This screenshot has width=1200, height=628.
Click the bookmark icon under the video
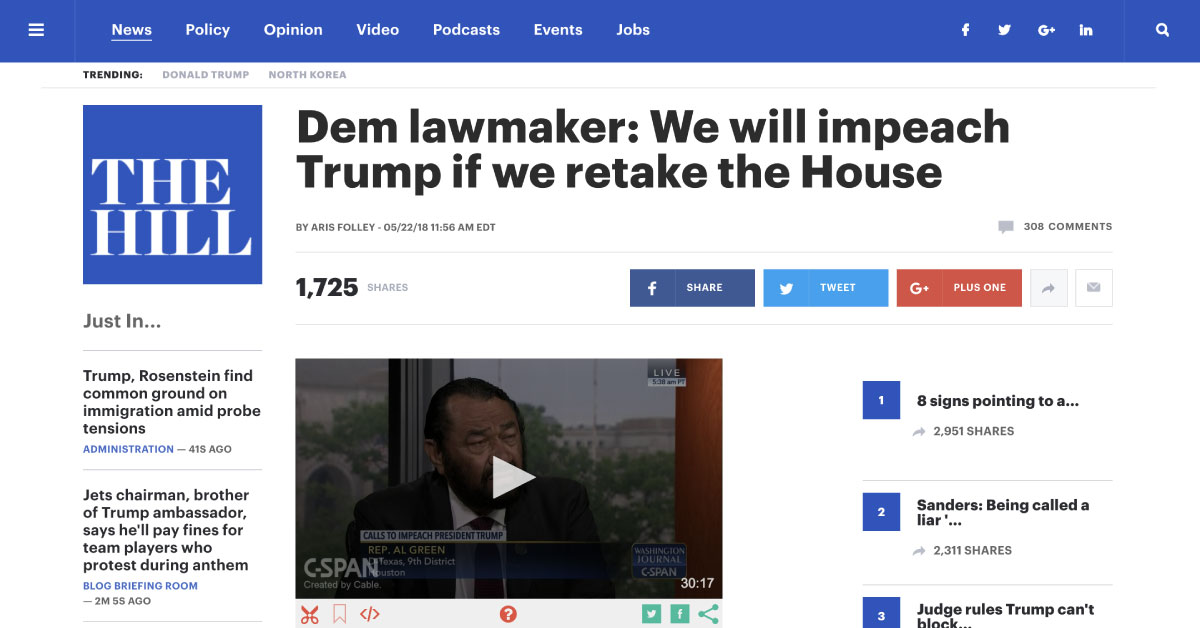[x=339, y=615]
